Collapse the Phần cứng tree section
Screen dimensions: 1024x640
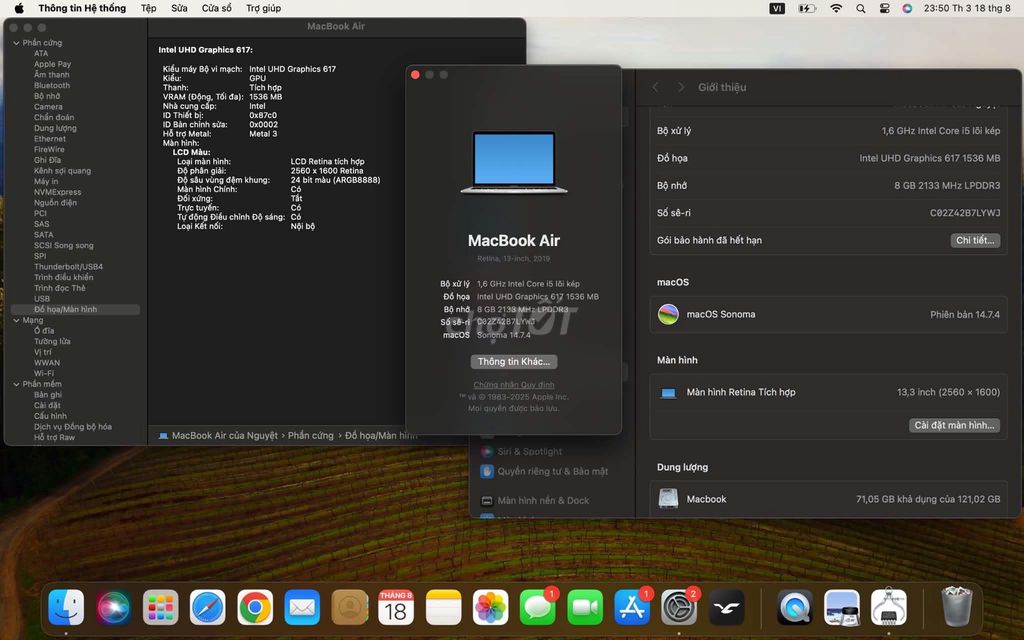click(16, 43)
